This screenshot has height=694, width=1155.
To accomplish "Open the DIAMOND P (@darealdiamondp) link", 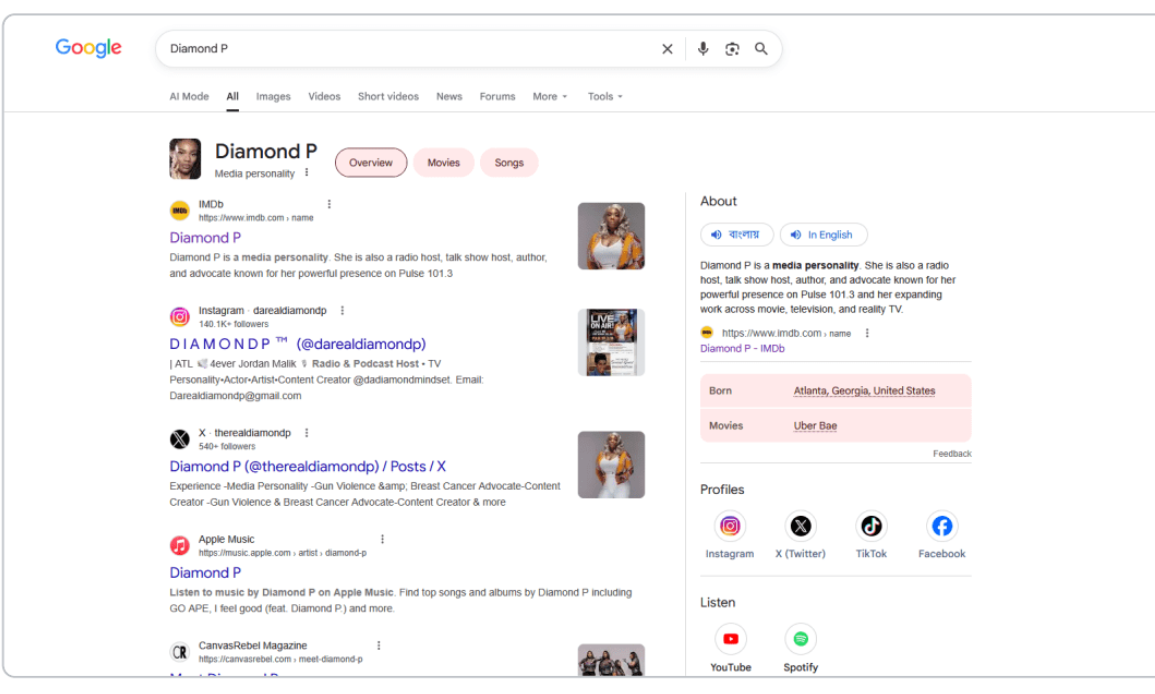I will pyautogui.click(x=298, y=344).
